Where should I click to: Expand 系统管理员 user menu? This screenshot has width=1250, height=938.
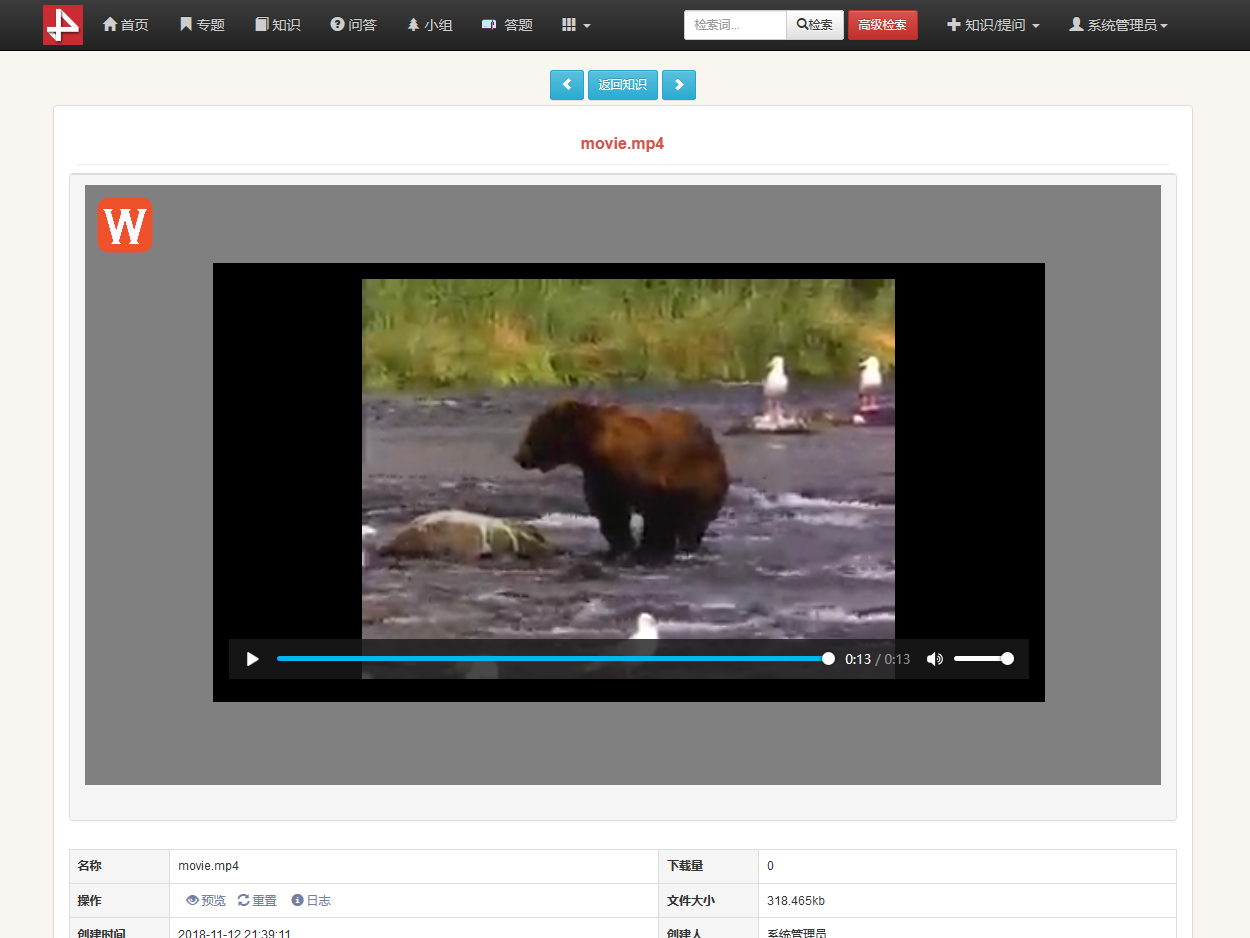[x=1118, y=25]
